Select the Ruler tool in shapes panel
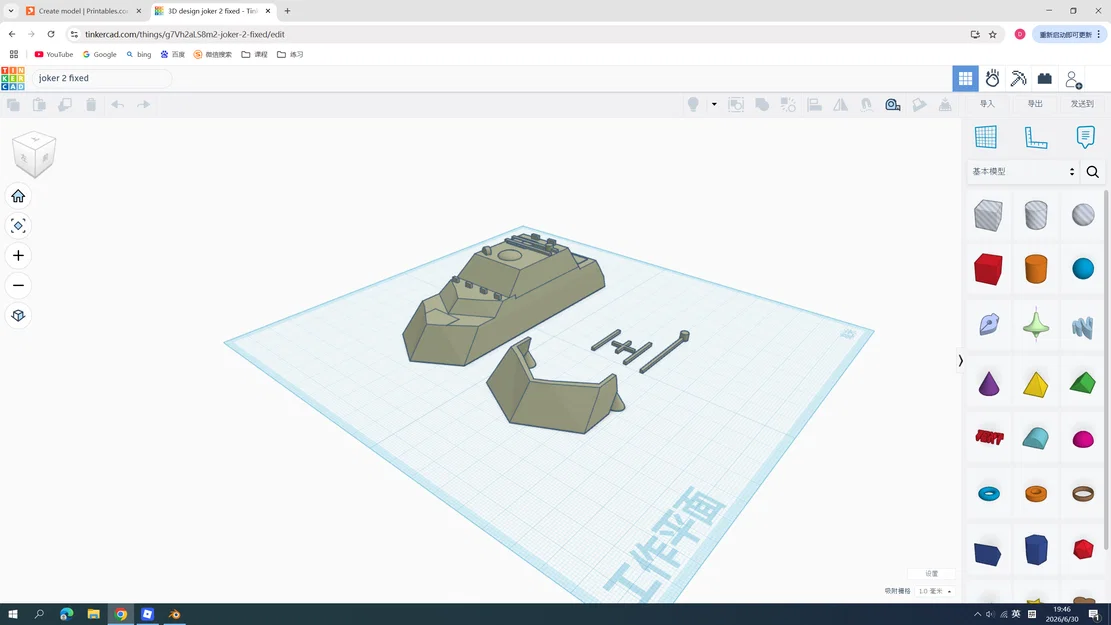Image resolution: width=1111 pixels, height=625 pixels. click(1036, 137)
